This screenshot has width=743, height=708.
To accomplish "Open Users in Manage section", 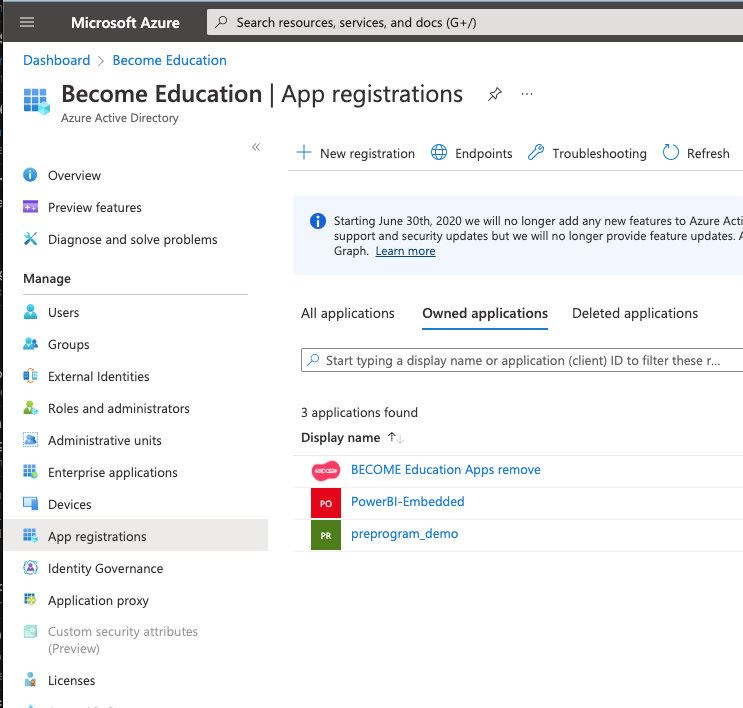I will 63,313.
